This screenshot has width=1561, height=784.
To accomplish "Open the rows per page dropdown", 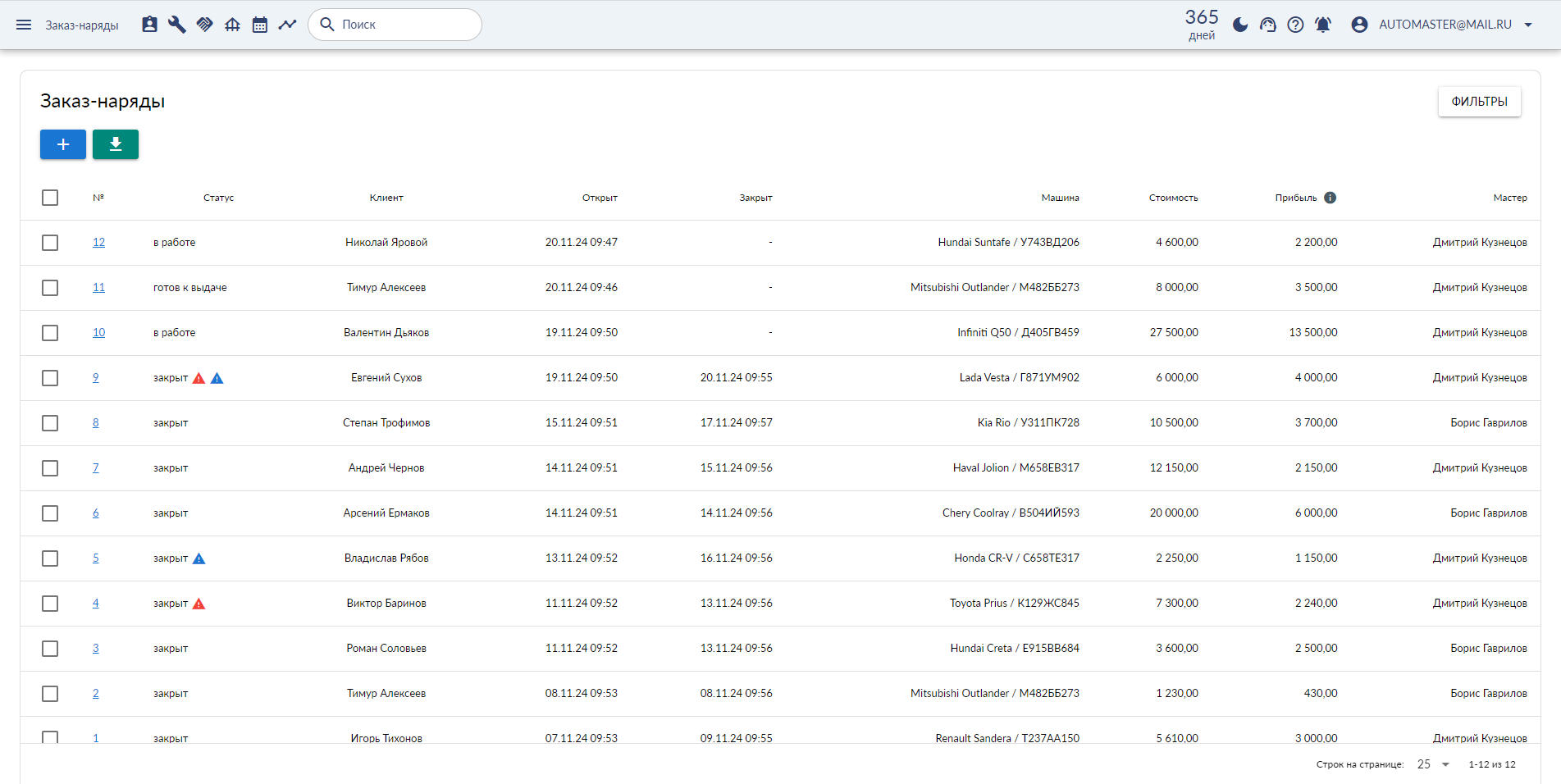I will 1434,764.
